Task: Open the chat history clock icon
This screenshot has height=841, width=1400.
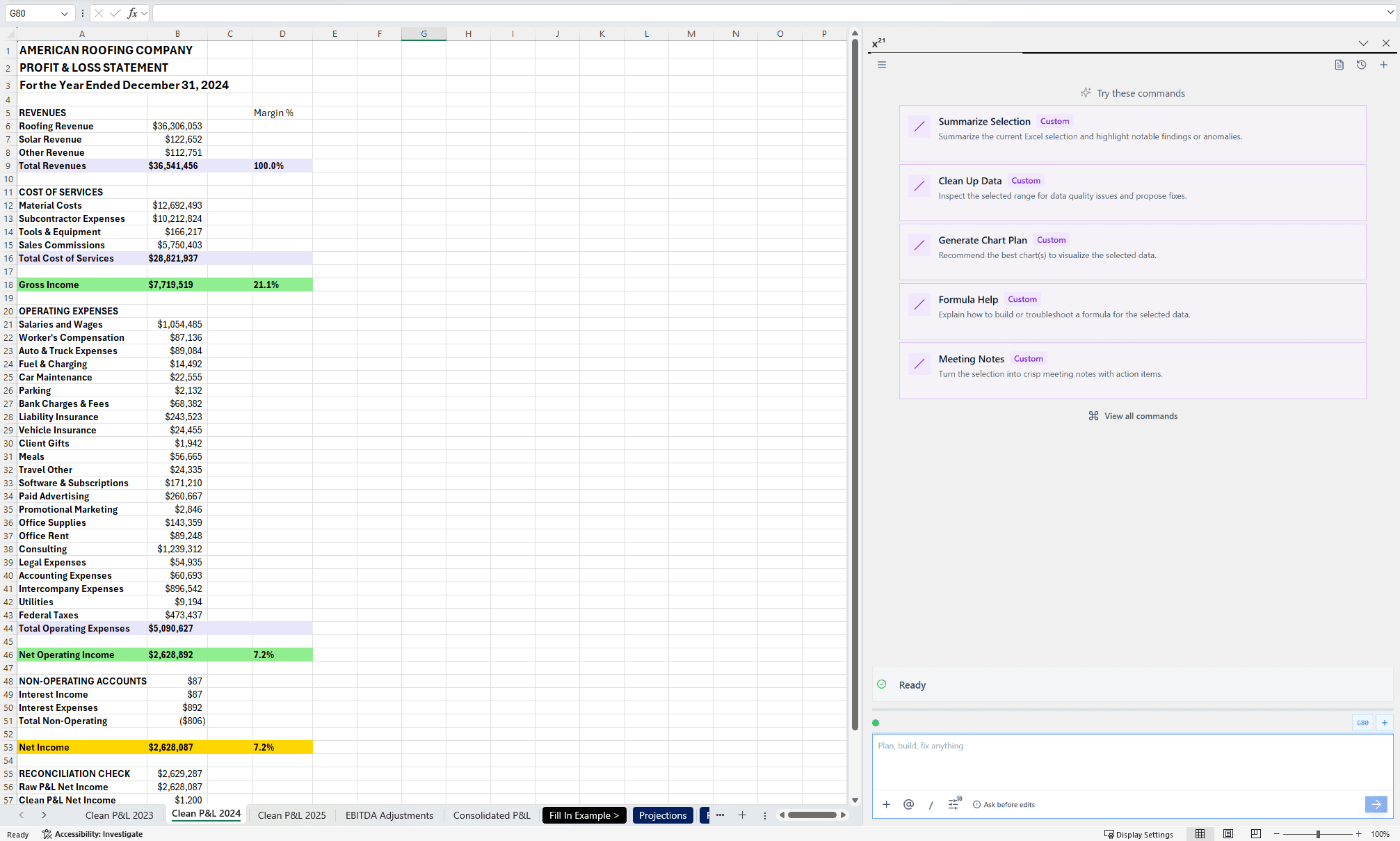Action: coord(1361,65)
